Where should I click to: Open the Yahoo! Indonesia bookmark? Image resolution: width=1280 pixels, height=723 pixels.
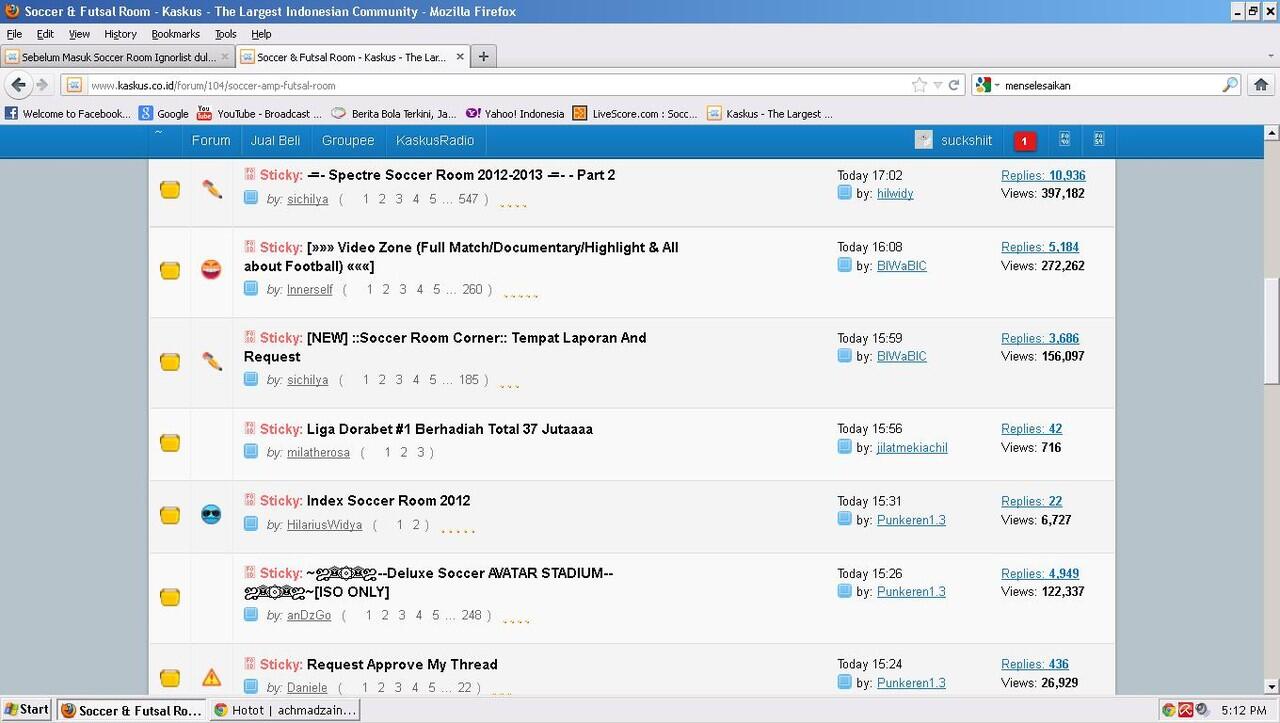coord(515,114)
